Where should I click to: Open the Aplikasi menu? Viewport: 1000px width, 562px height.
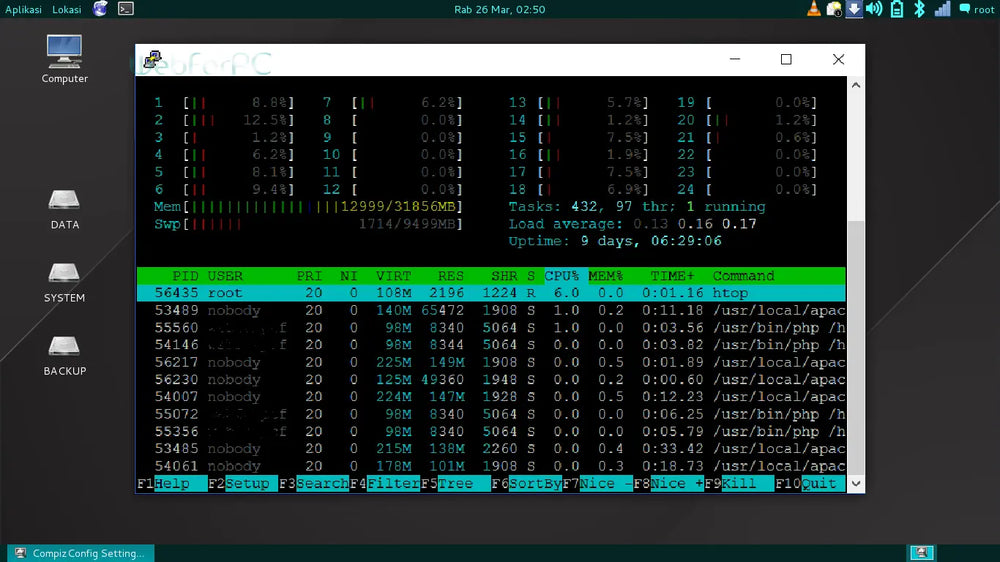click(x=24, y=10)
